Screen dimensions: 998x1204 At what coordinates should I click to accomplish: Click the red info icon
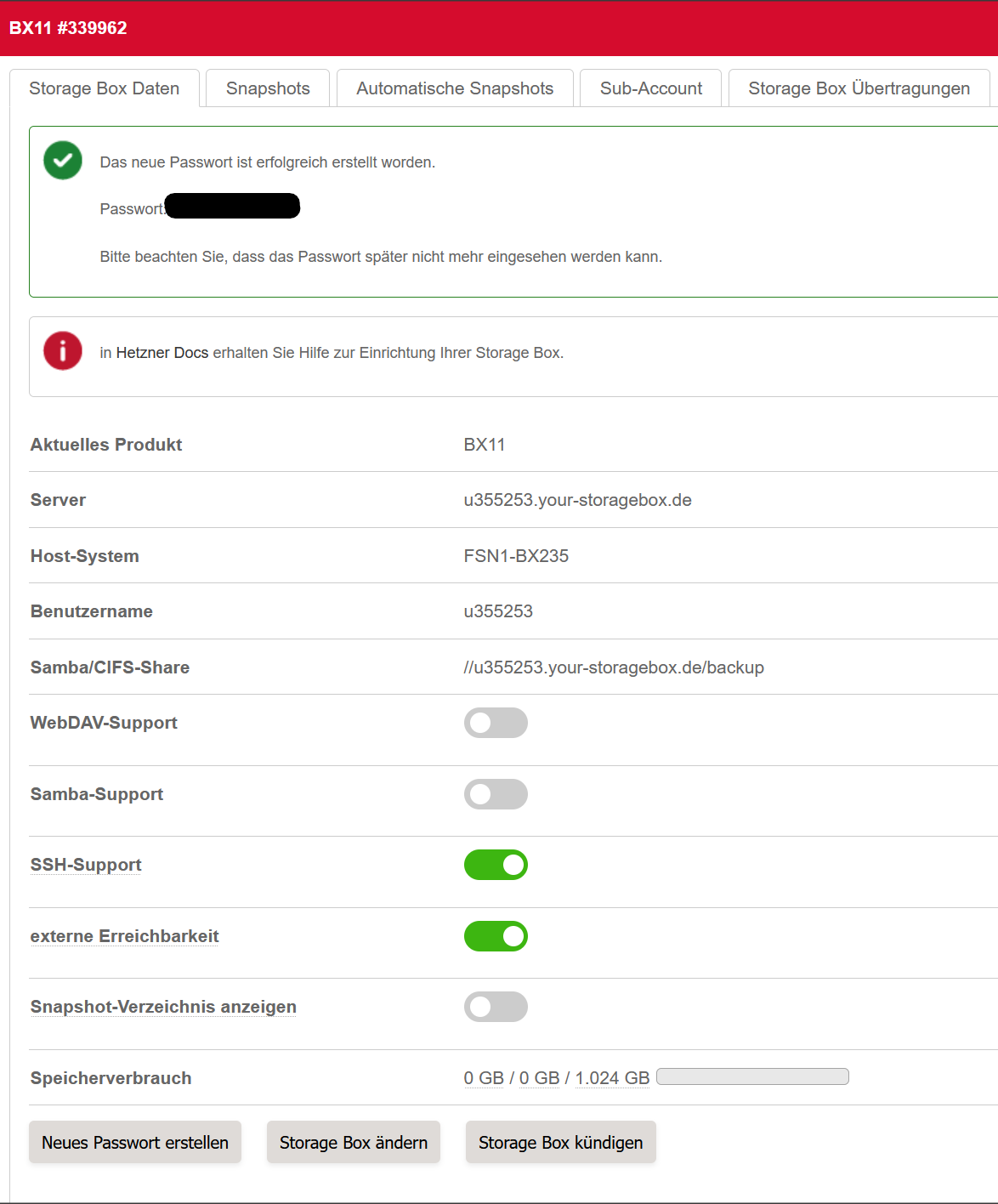pos(63,350)
